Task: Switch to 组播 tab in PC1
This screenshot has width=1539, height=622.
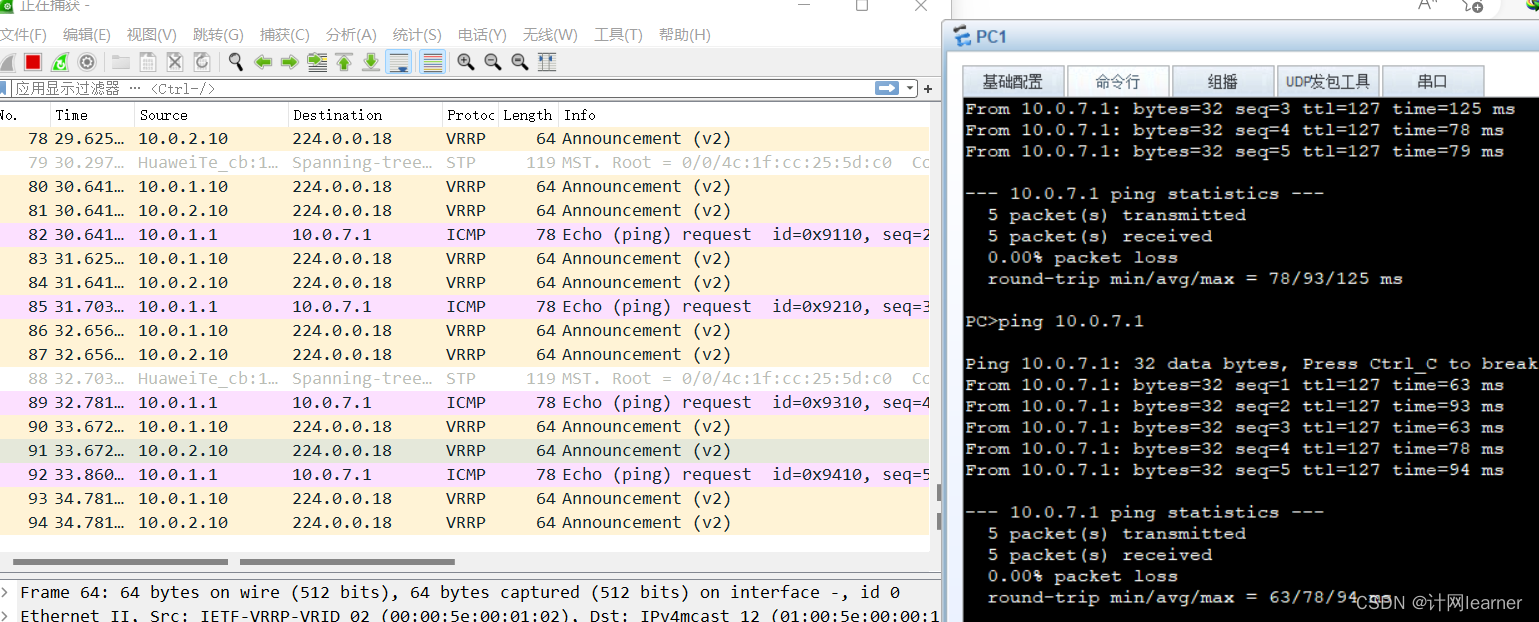Action: [1222, 81]
